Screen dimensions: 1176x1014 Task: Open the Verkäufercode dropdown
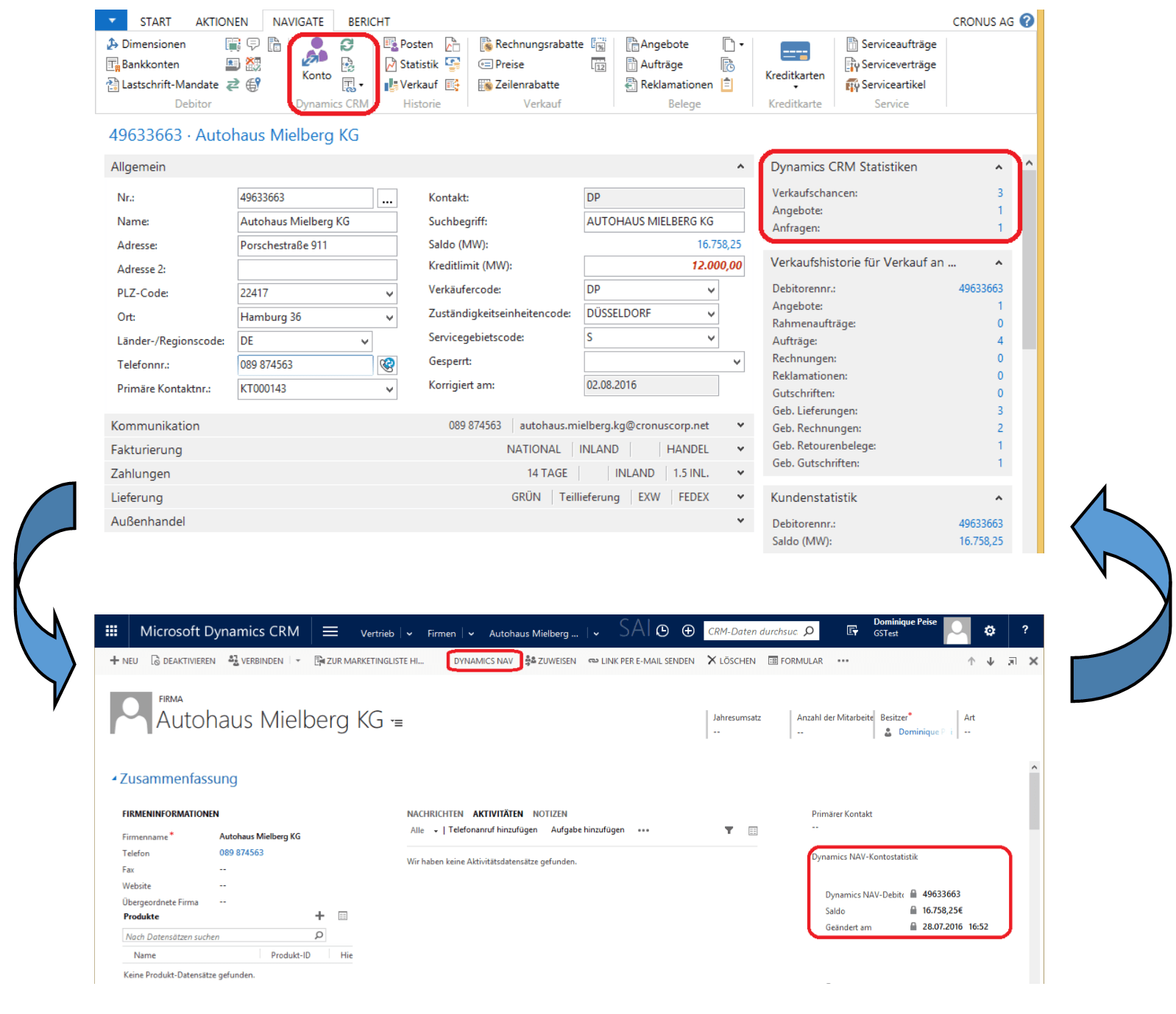point(711,290)
